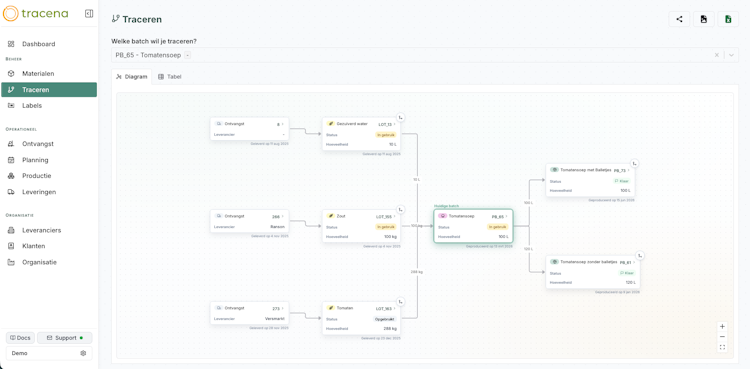Export trace as PDF file icon
The height and width of the screenshot is (369, 750).
coord(704,19)
